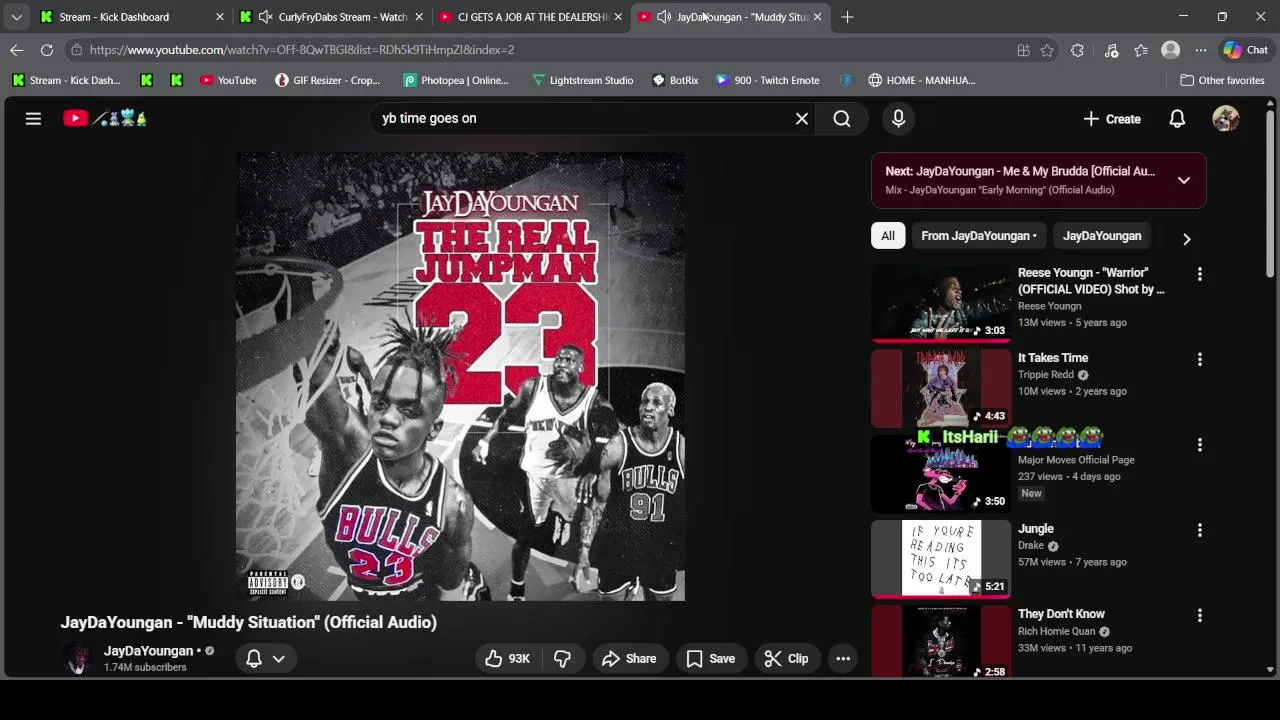
Task: Select the All filter chip
Action: pyautogui.click(x=887, y=236)
